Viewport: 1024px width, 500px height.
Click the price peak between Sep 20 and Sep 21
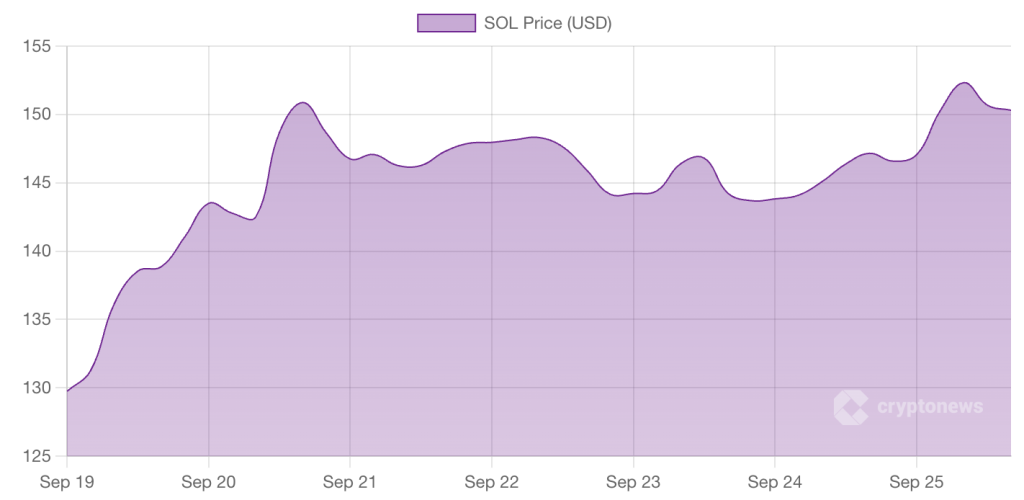tap(302, 103)
